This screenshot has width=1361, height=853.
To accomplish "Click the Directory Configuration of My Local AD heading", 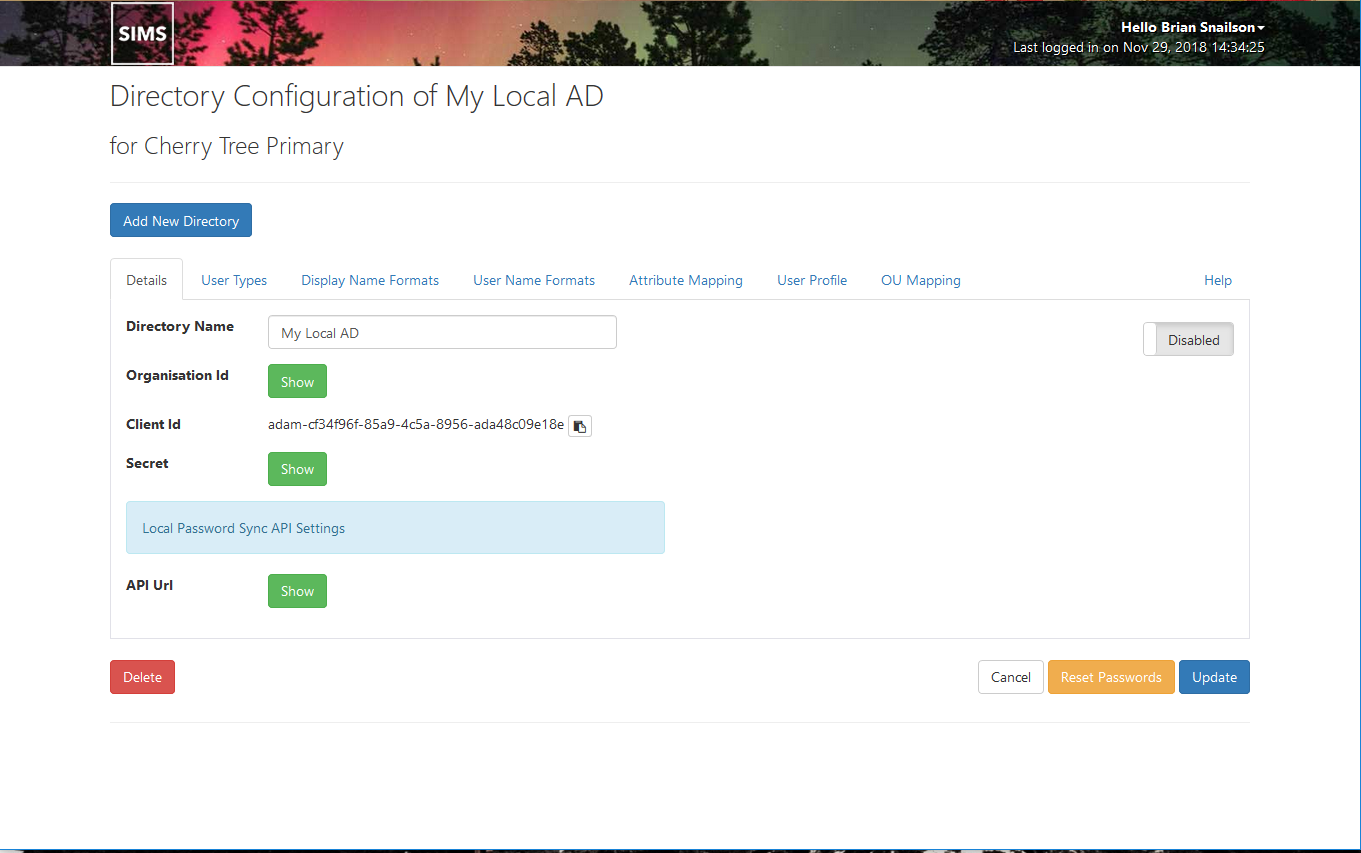I will click(x=357, y=97).
